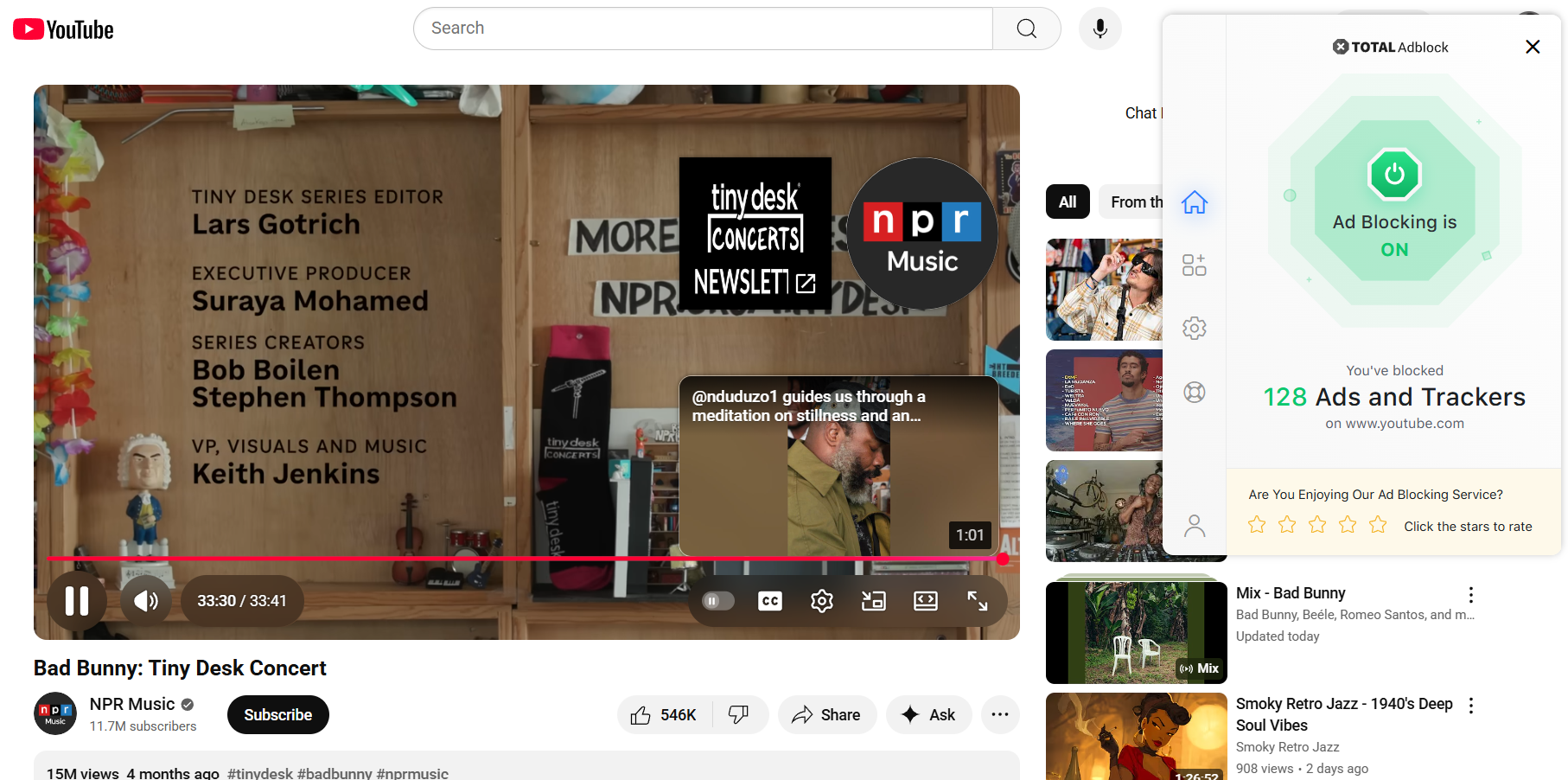Go to the NPR Music channel name
Viewport: 1568px width, 780px height.
click(132, 704)
